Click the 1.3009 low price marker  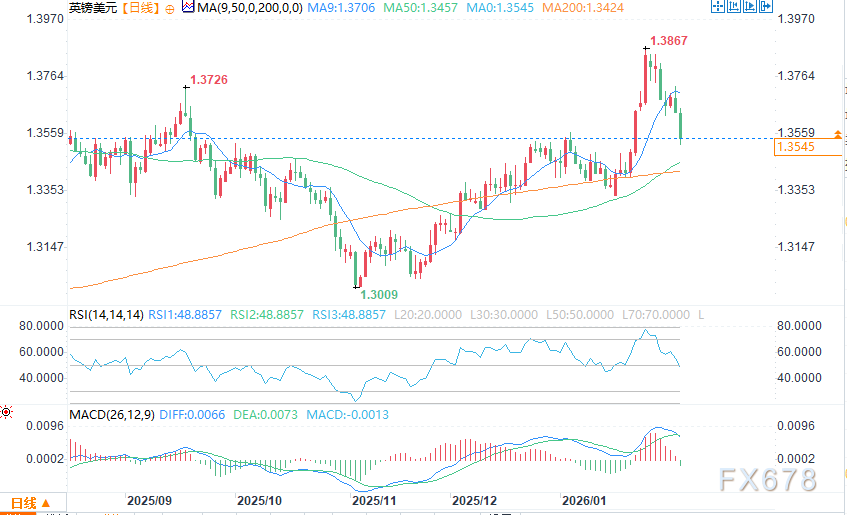[380, 294]
